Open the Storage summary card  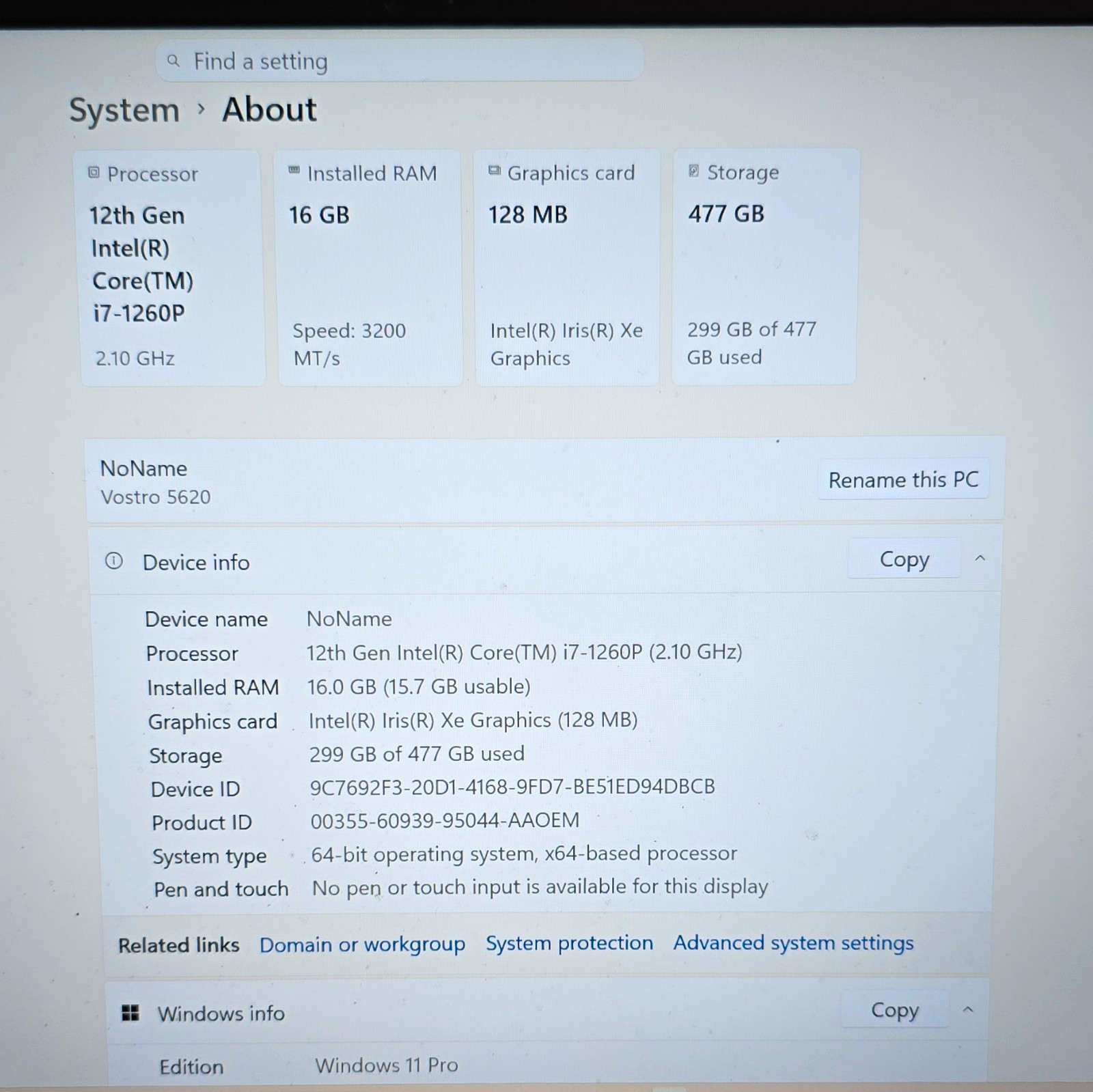765,266
